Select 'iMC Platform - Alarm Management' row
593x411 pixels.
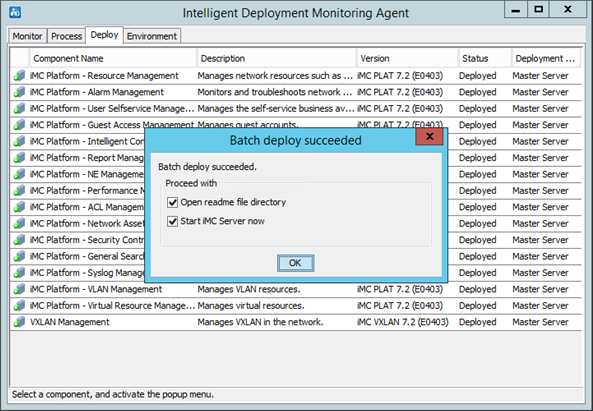296,92
